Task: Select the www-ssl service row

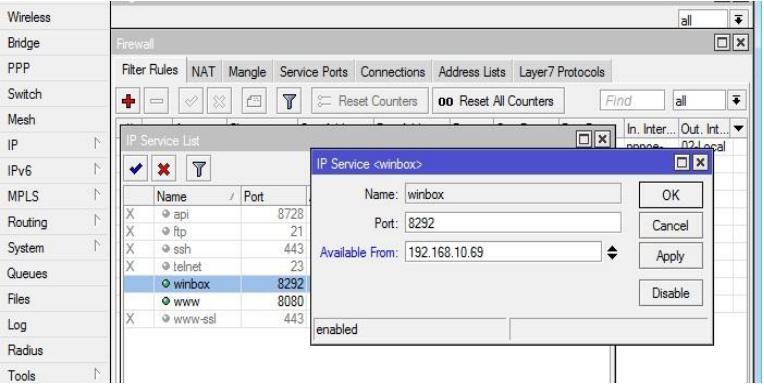Action: click(x=216, y=319)
